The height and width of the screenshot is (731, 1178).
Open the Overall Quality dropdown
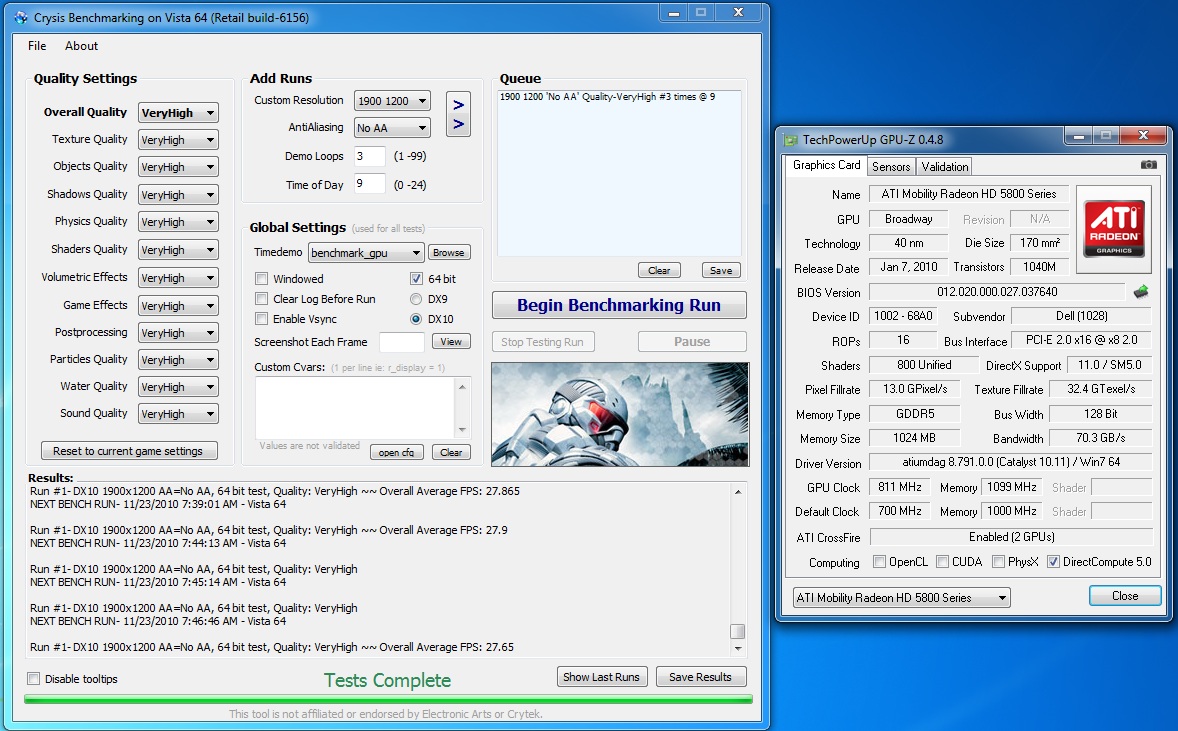tap(178, 113)
